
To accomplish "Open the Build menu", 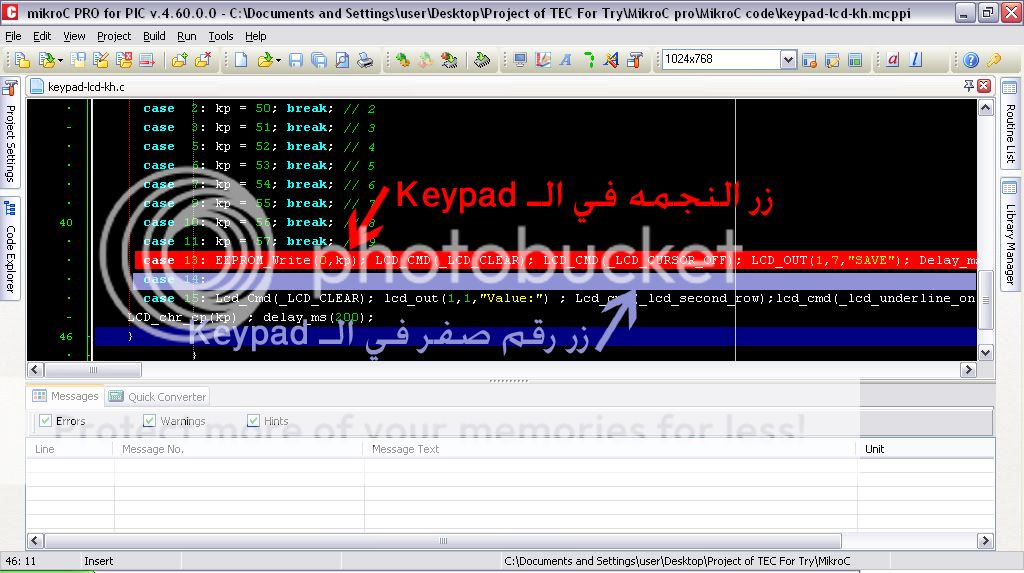I will (154, 36).
